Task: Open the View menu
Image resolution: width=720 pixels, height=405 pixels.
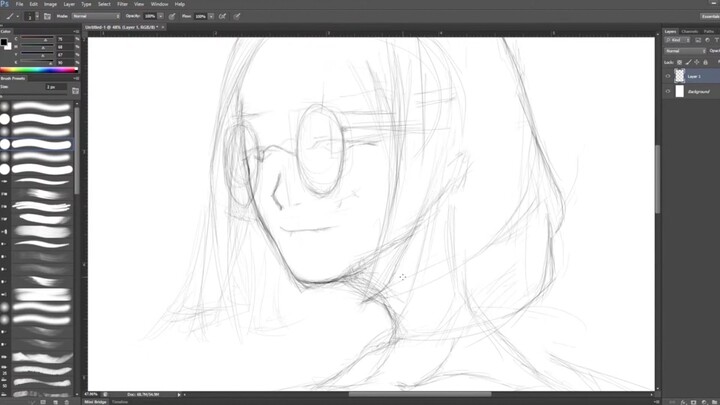Action: (139, 4)
